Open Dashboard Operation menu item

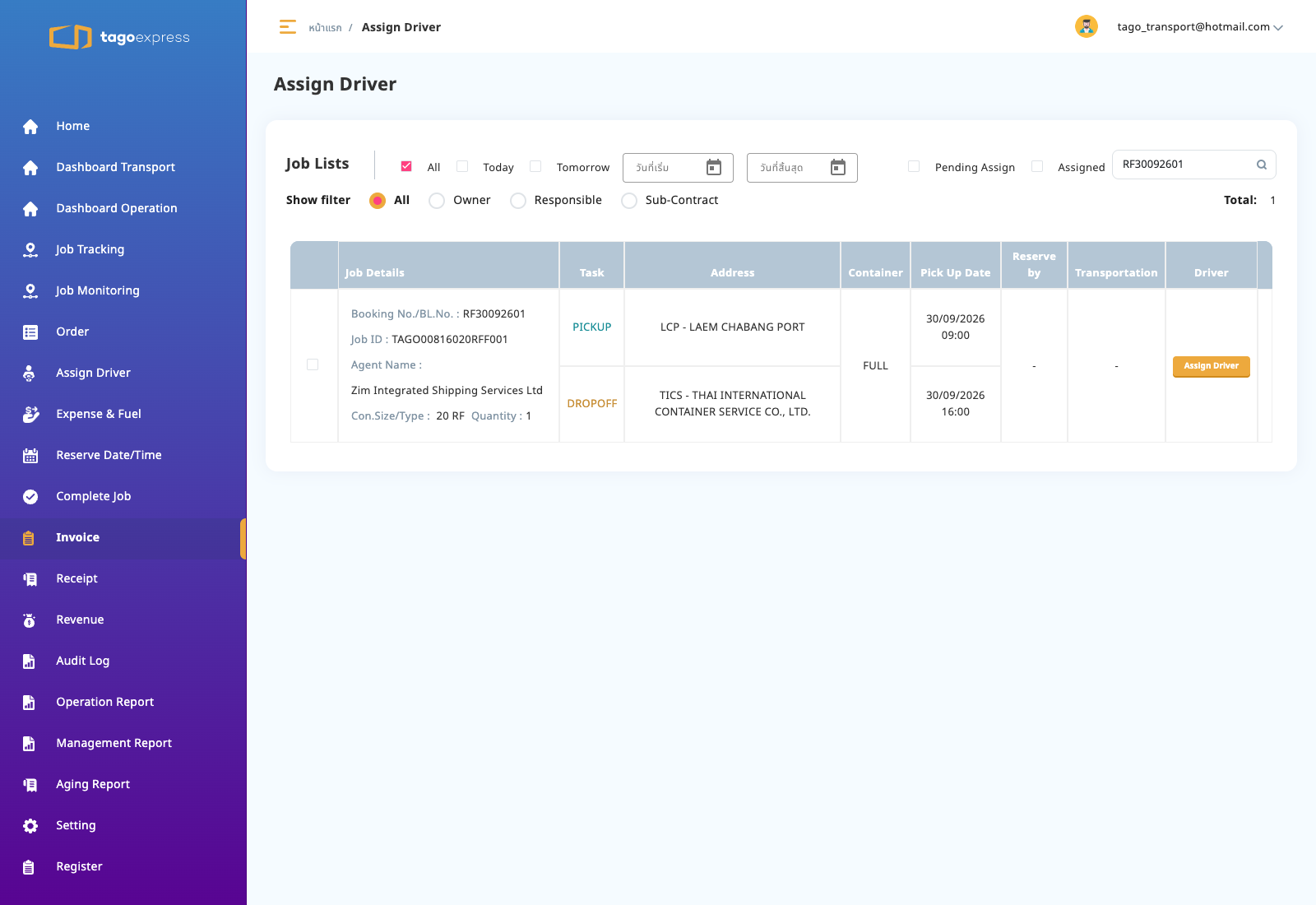(x=123, y=208)
